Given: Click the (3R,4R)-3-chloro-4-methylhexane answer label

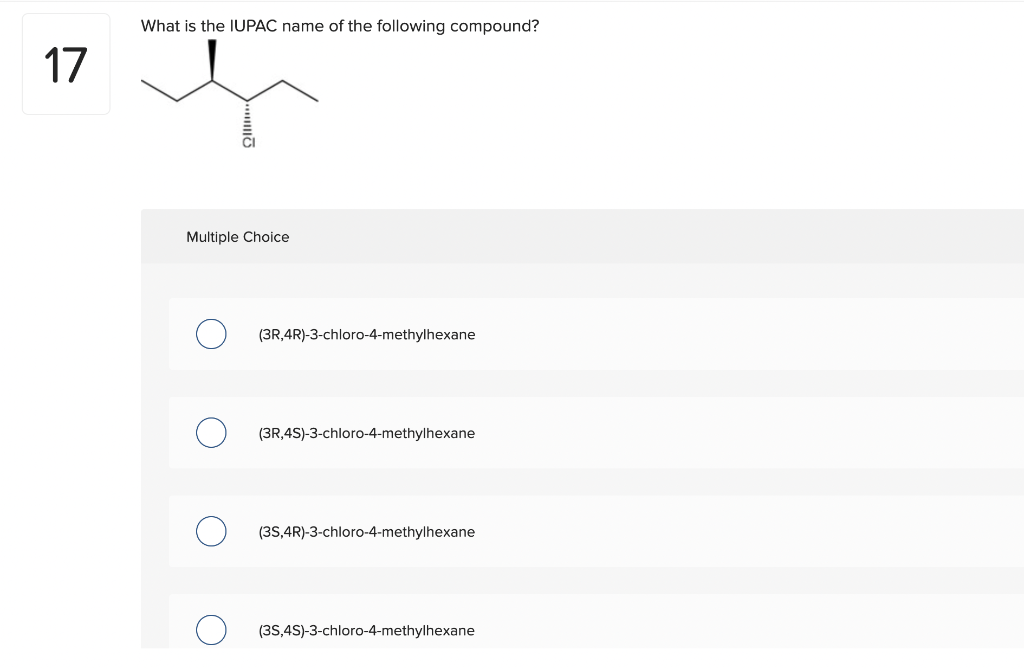Looking at the screenshot, I should [x=367, y=334].
